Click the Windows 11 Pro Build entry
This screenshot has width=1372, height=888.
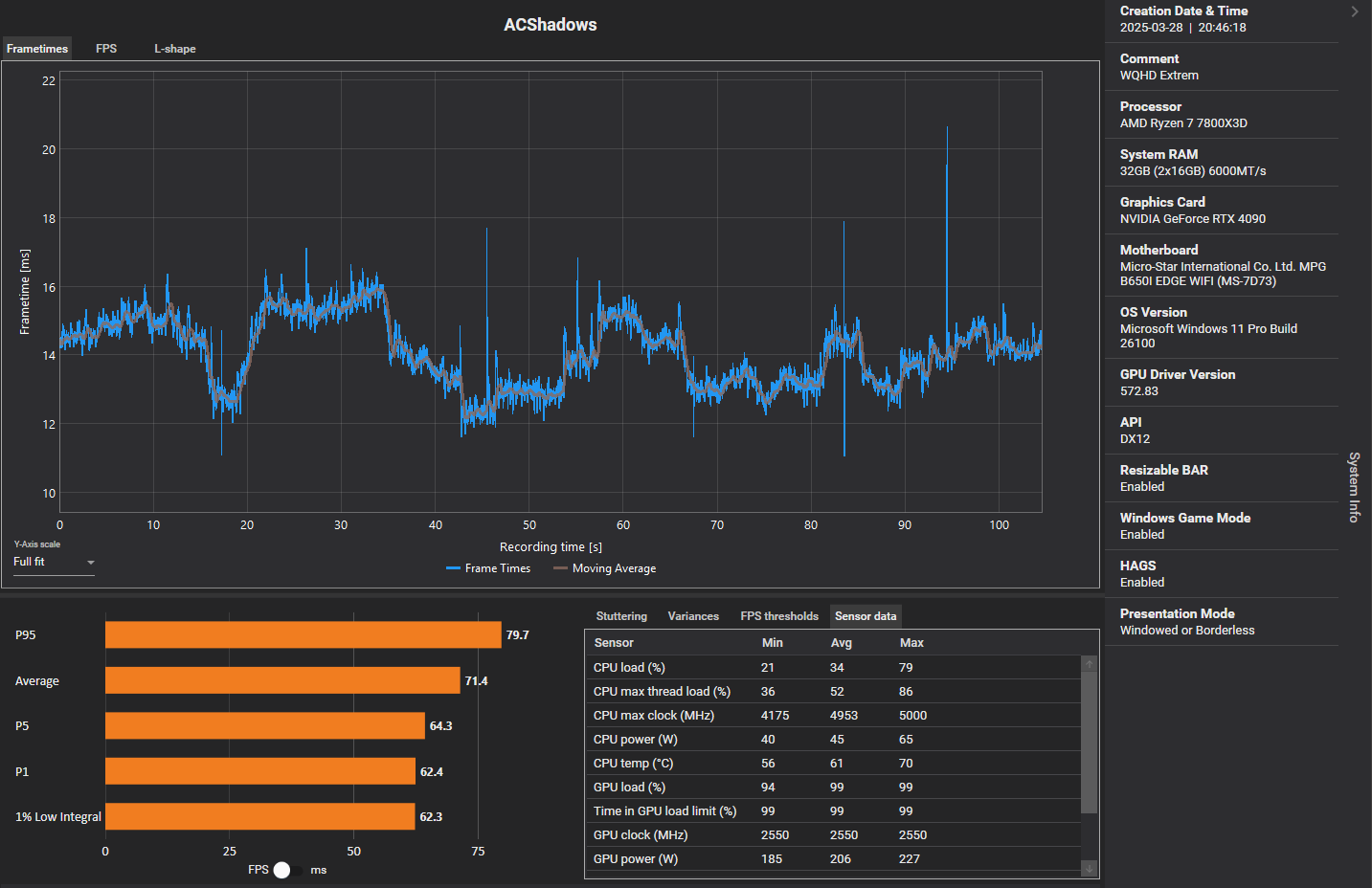pos(1208,336)
